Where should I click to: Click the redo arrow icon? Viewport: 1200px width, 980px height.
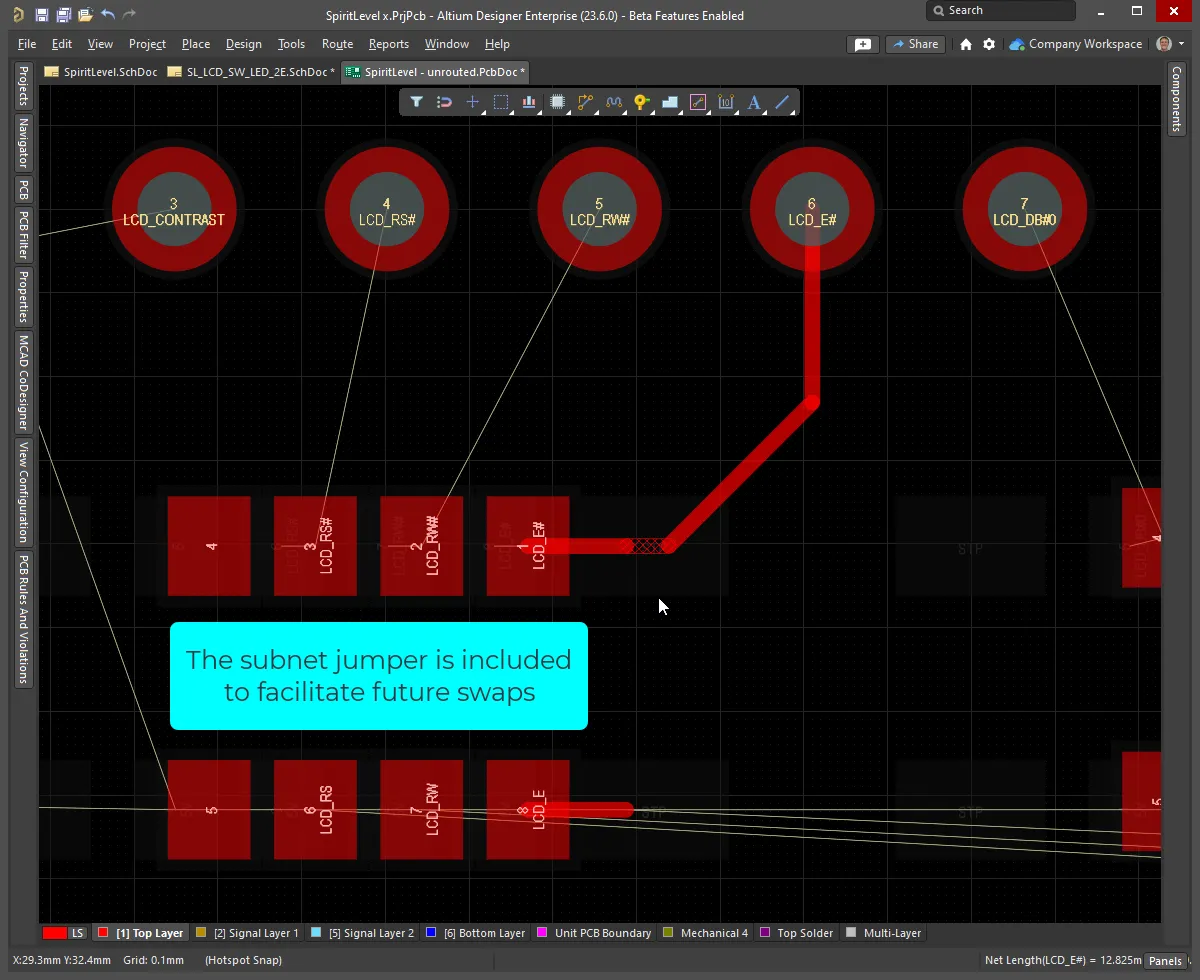point(129,15)
